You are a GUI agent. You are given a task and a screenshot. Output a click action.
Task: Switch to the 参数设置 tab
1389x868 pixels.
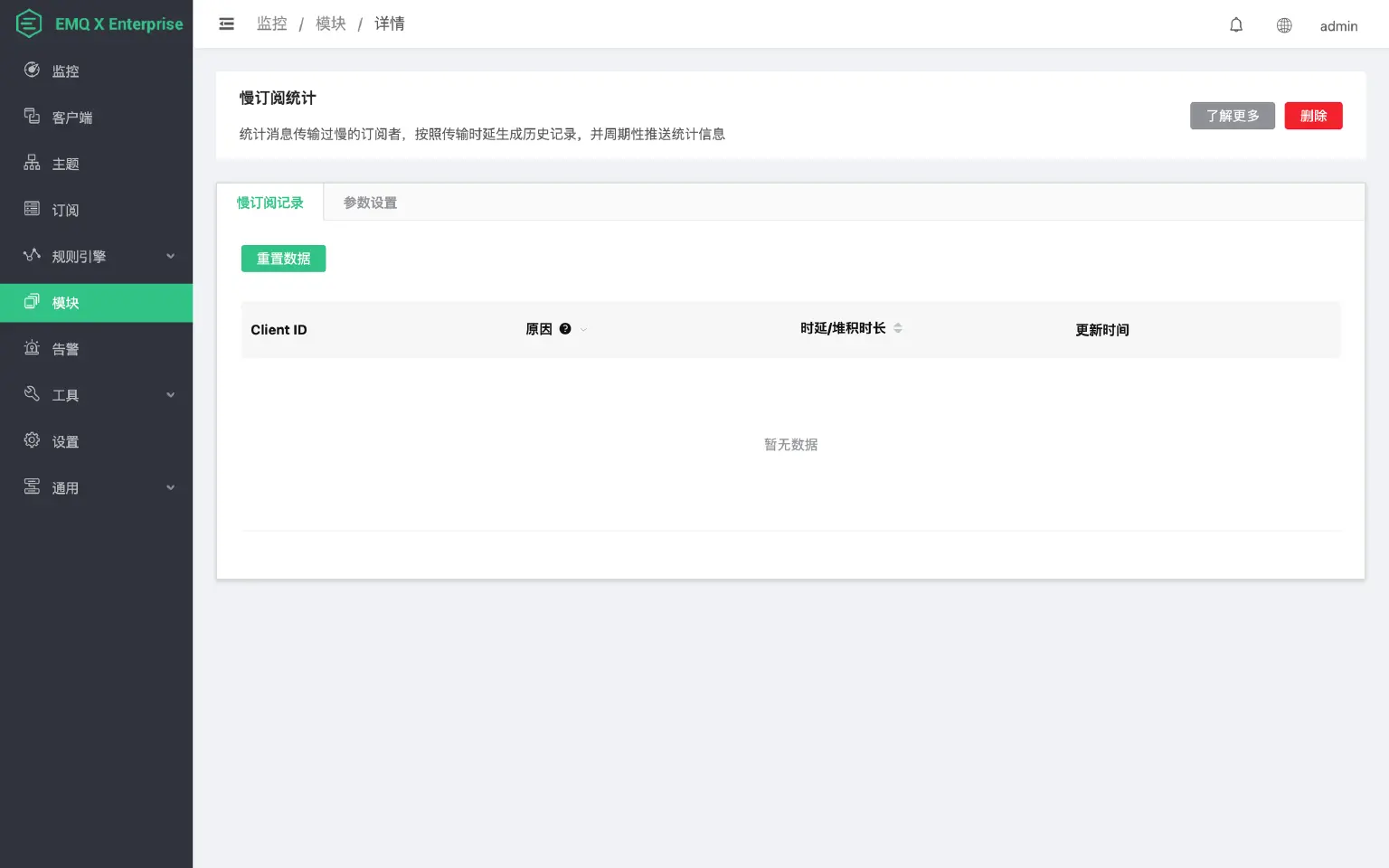(368, 203)
